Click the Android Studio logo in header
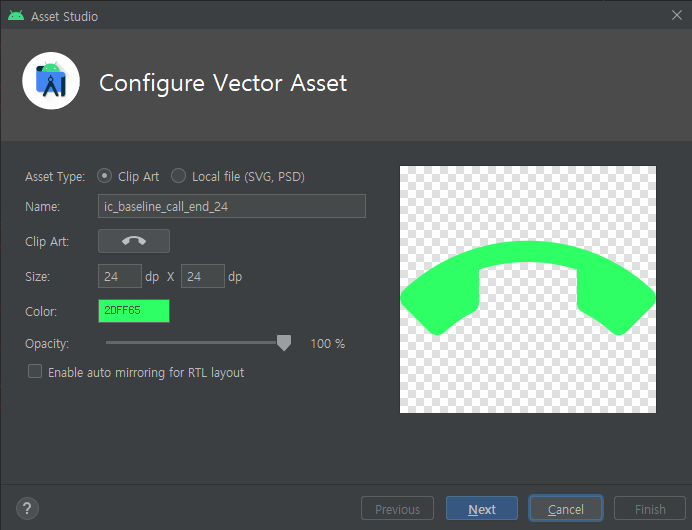Image resolution: width=692 pixels, height=530 pixels. click(x=51, y=81)
